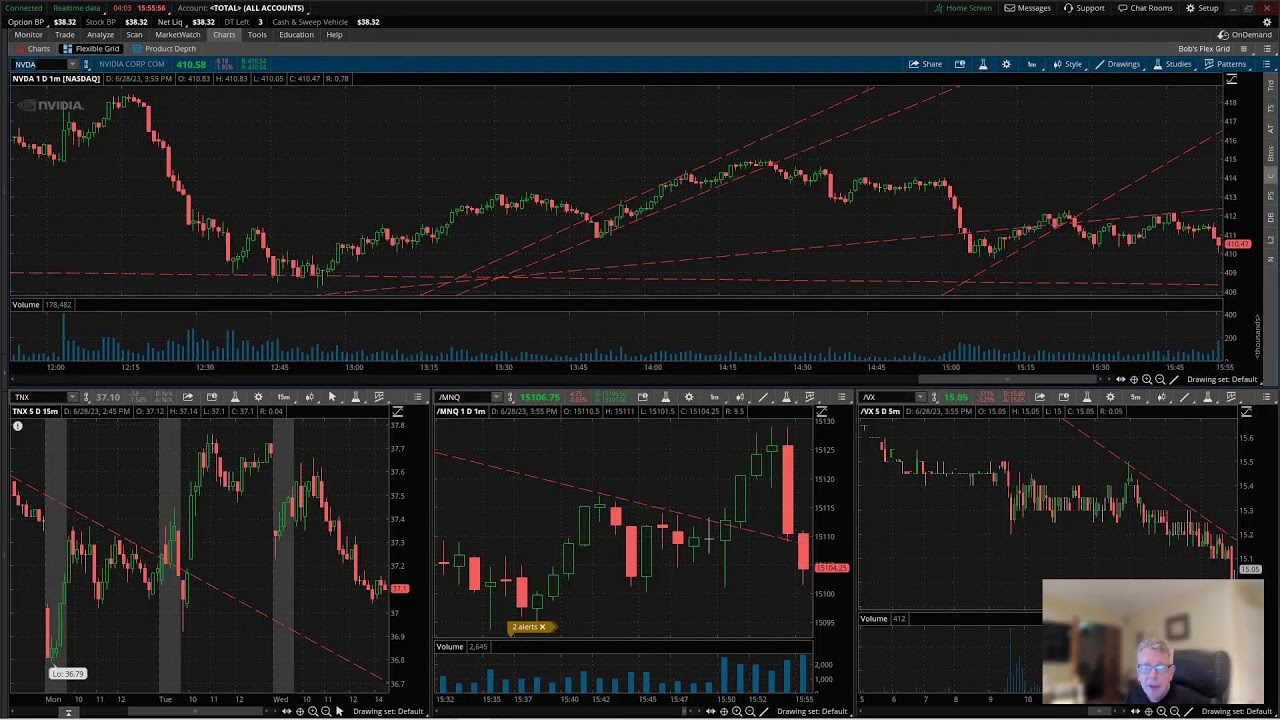Image resolution: width=1280 pixels, height=720 pixels.
Task: Click Lo: 36.79 bubble on TNX chart
Action: point(68,674)
